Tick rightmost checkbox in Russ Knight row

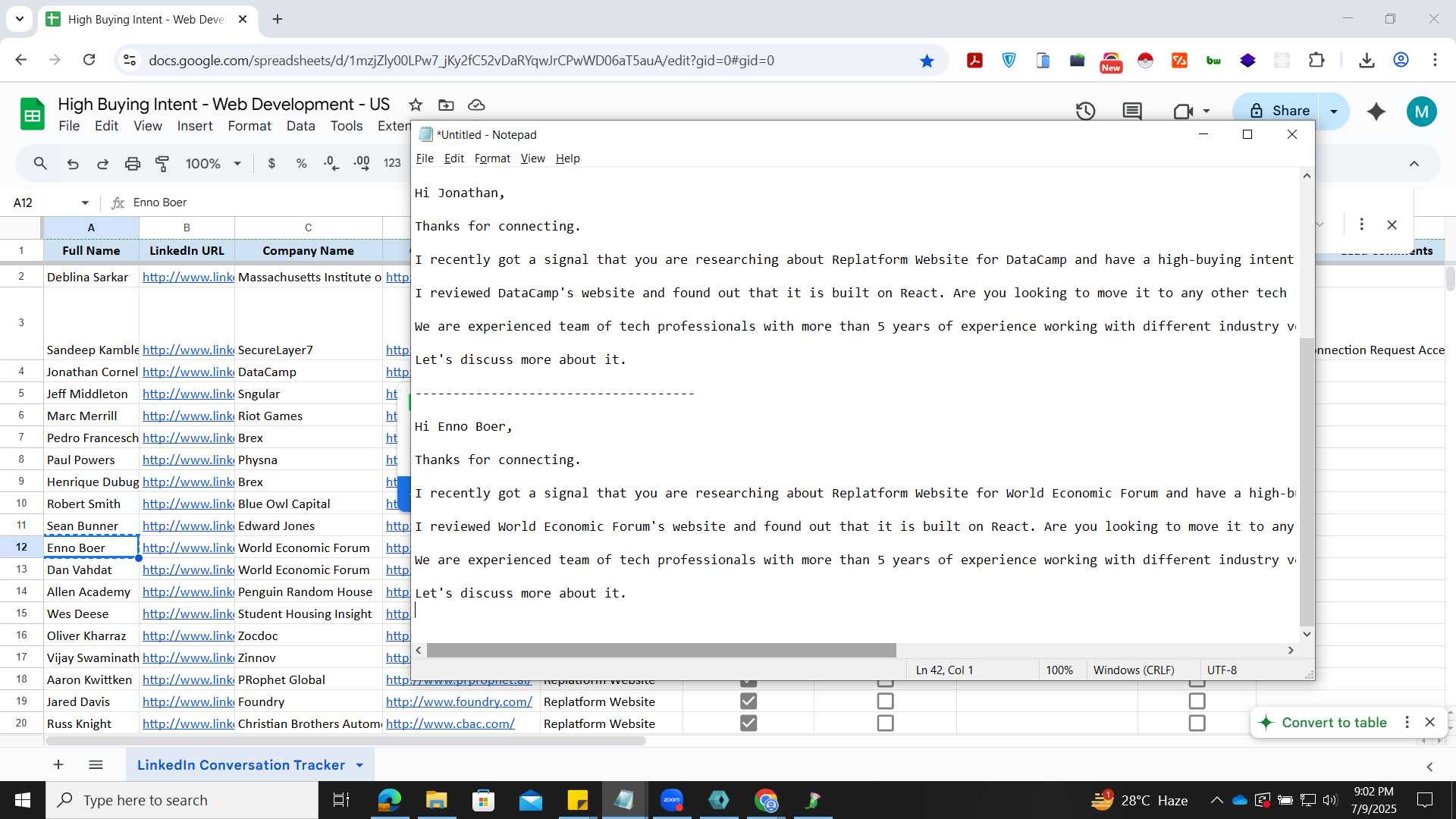1197,723
